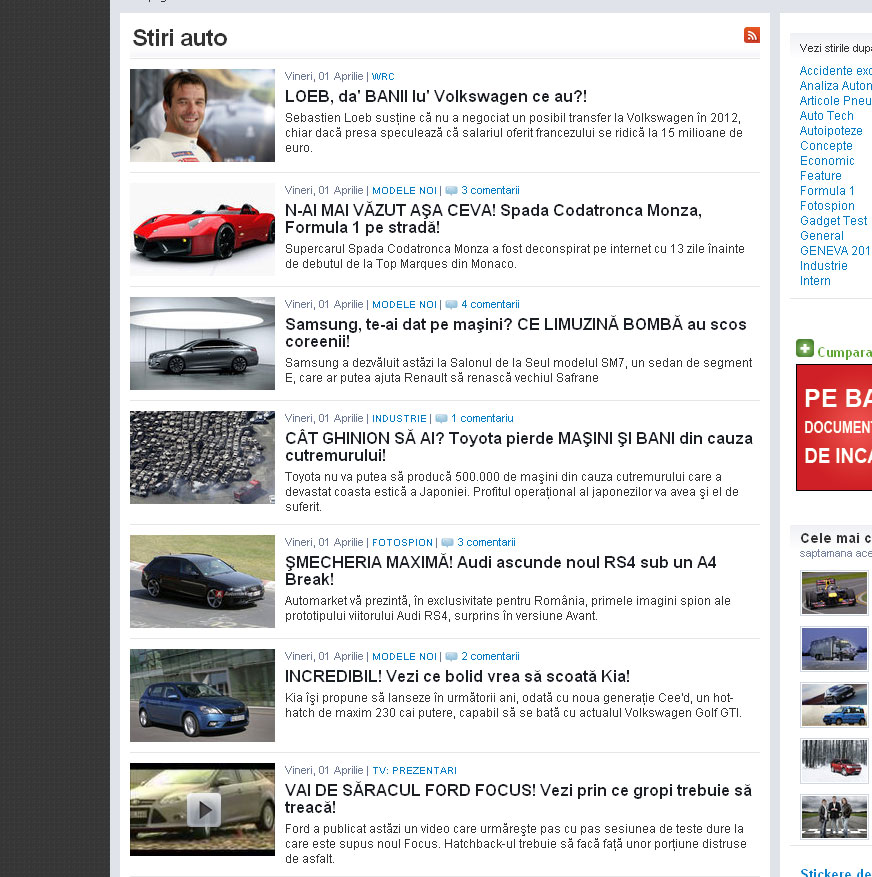Open 'VAI DE SARACUL FORD FOCUS' headline
Viewport: 872px width, 877px height.
click(x=518, y=799)
